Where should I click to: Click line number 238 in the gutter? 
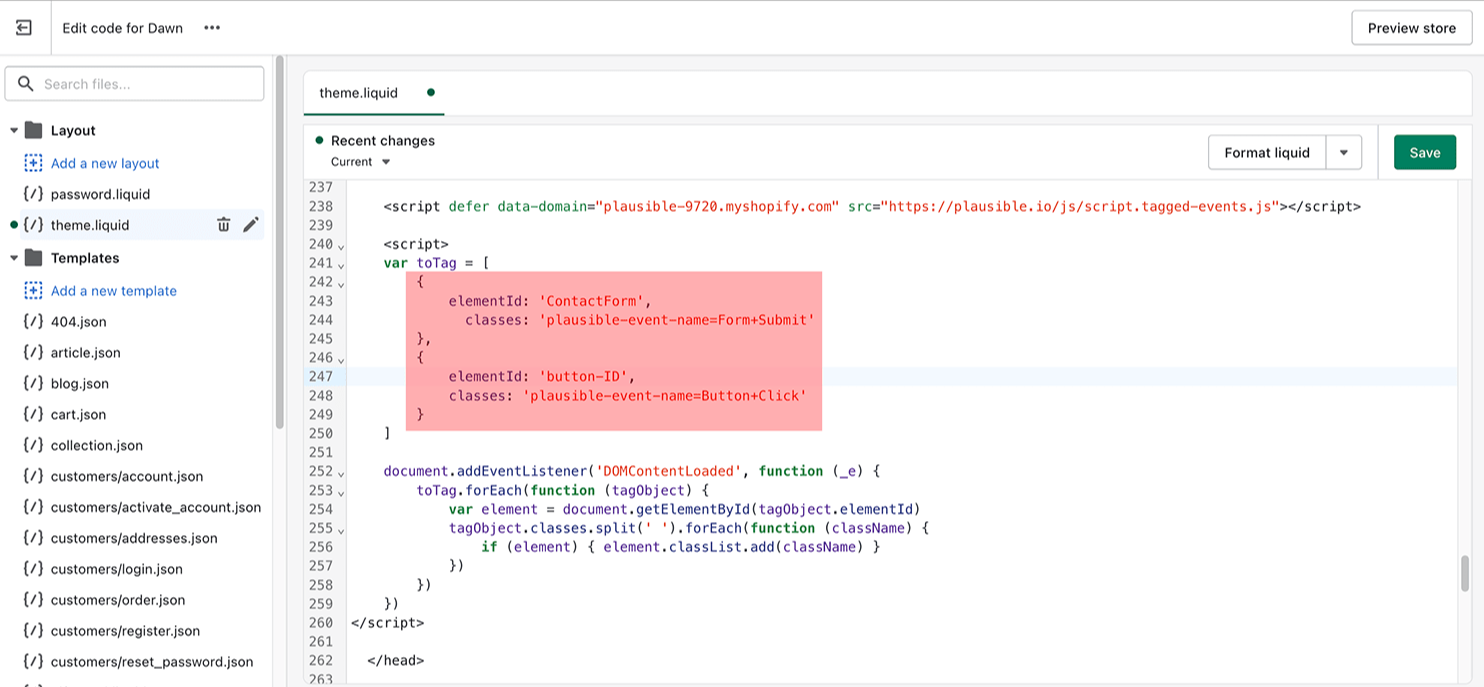pos(320,207)
